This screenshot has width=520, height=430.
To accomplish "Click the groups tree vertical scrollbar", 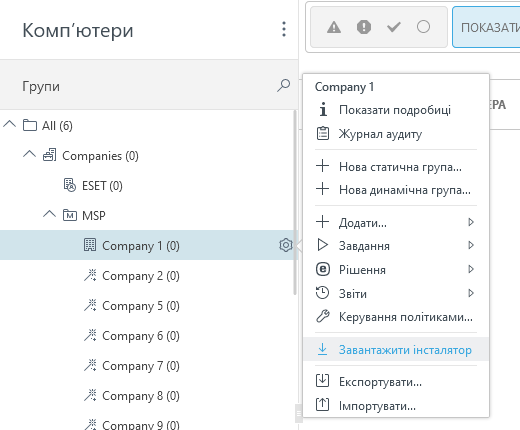I will [295, 203].
